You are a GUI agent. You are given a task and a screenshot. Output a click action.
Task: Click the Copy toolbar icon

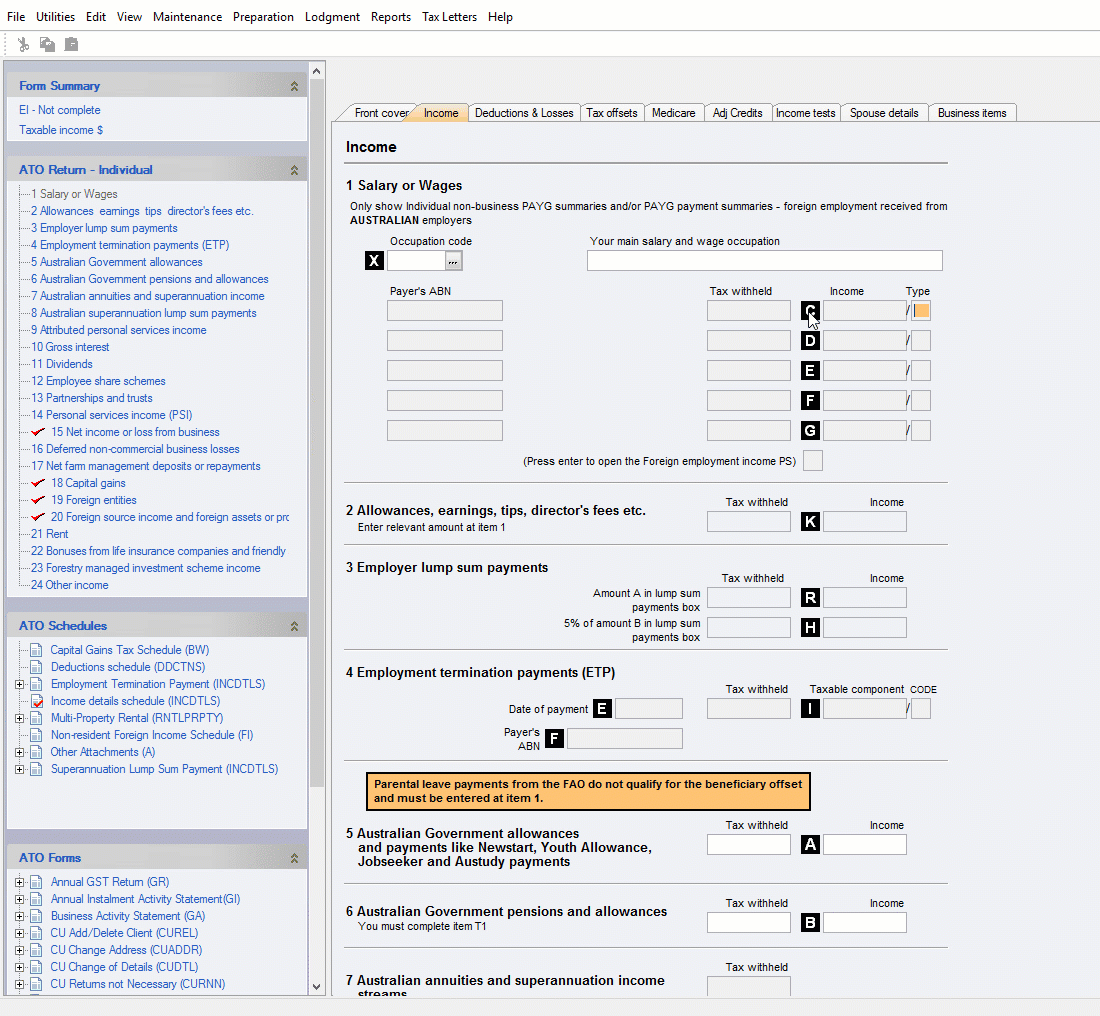click(47, 44)
